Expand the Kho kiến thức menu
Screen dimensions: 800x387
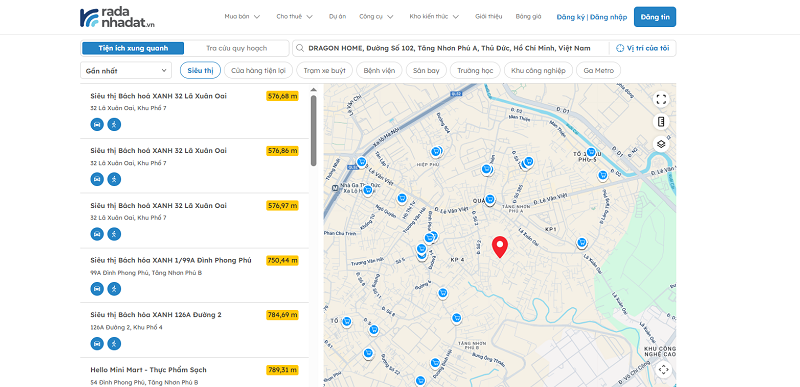pyautogui.click(x=434, y=16)
